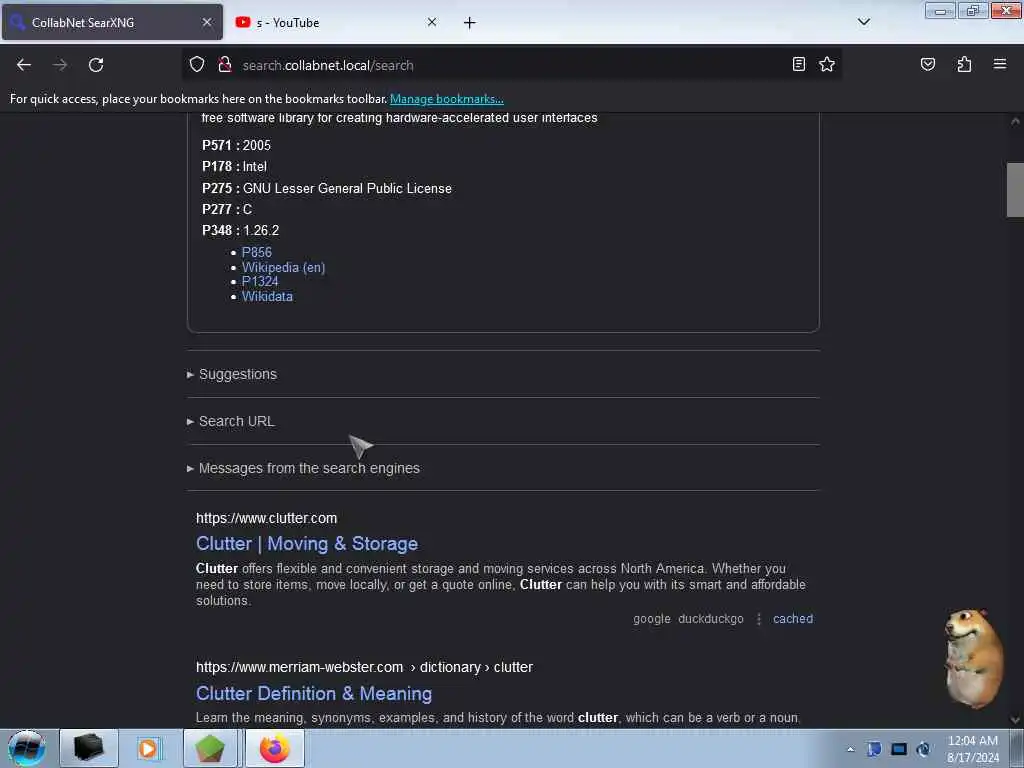This screenshot has width=1024, height=768.
Task: Click the P348 version value 1.26.2
Action: 261,231
